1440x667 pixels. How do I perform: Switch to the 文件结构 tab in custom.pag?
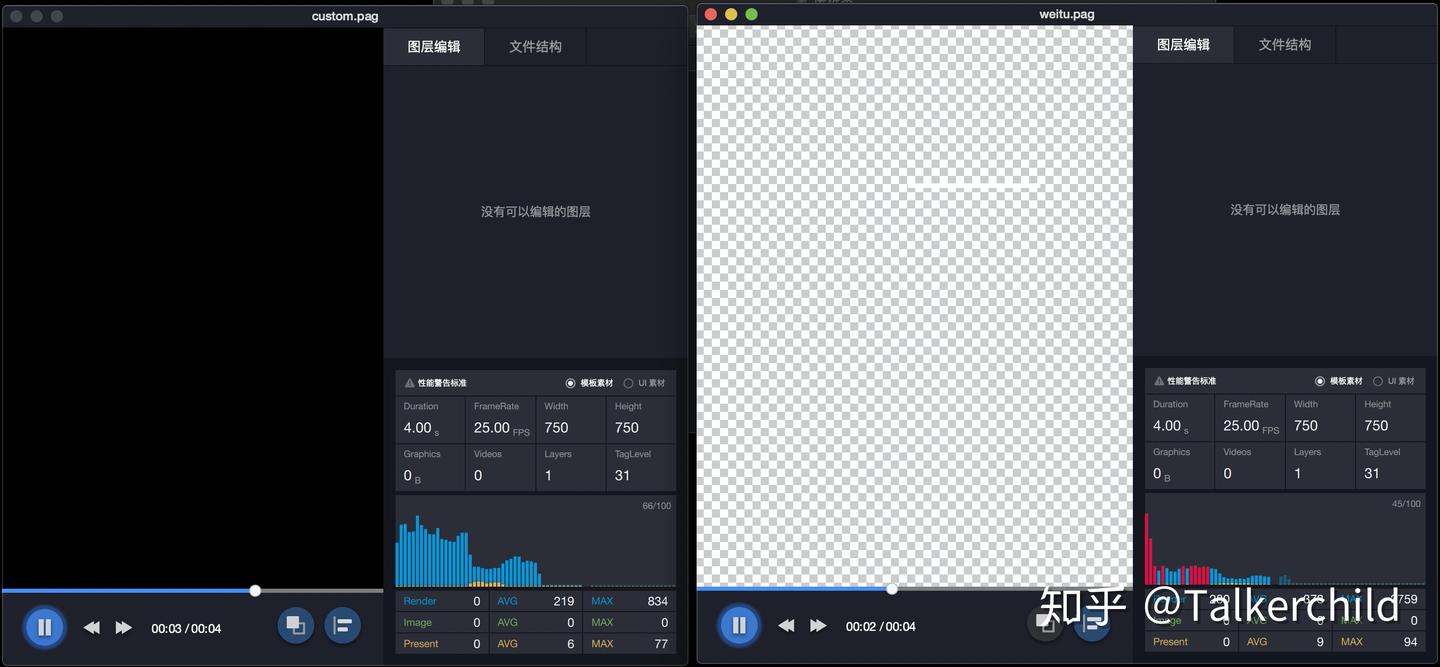click(x=535, y=46)
